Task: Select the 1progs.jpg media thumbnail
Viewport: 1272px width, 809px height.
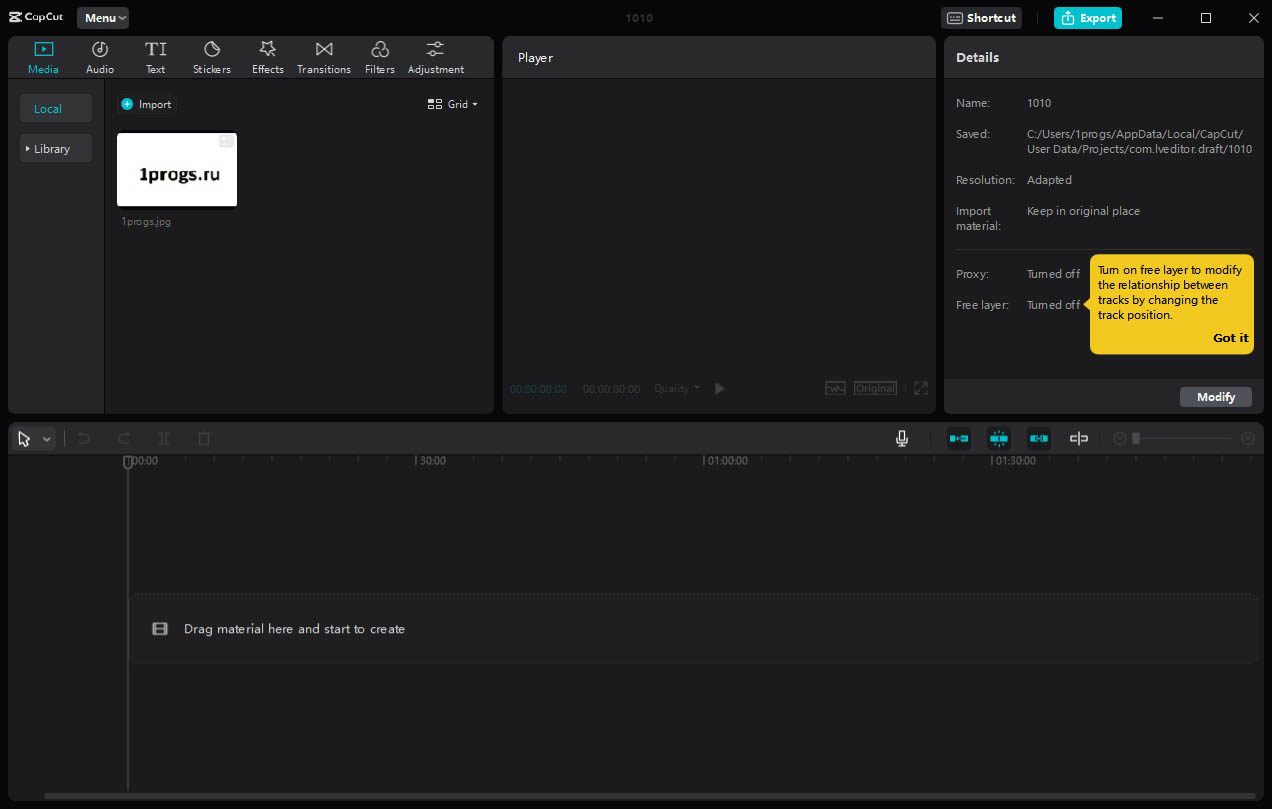Action: point(177,170)
